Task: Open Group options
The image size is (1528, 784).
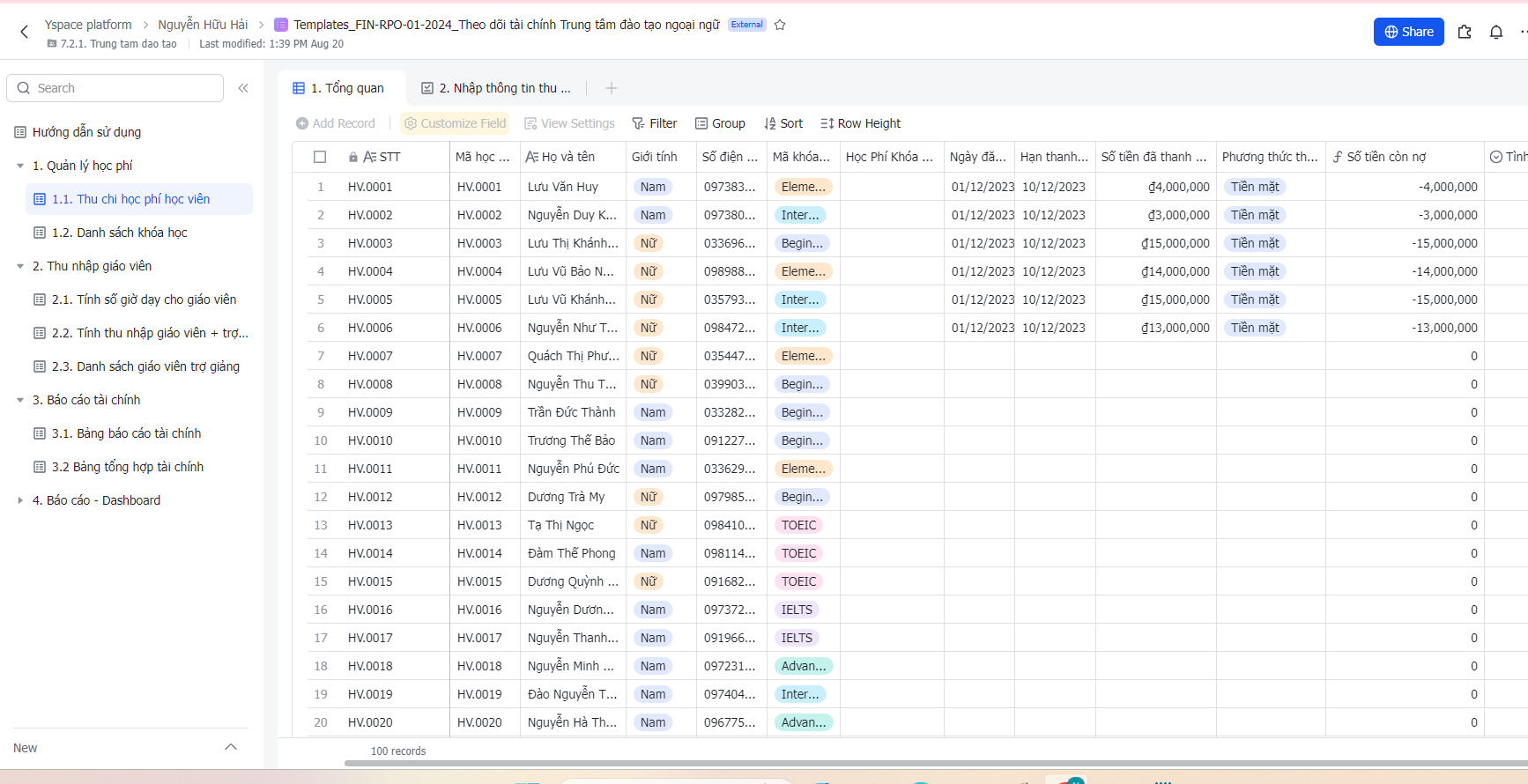Action: [720, 123]
